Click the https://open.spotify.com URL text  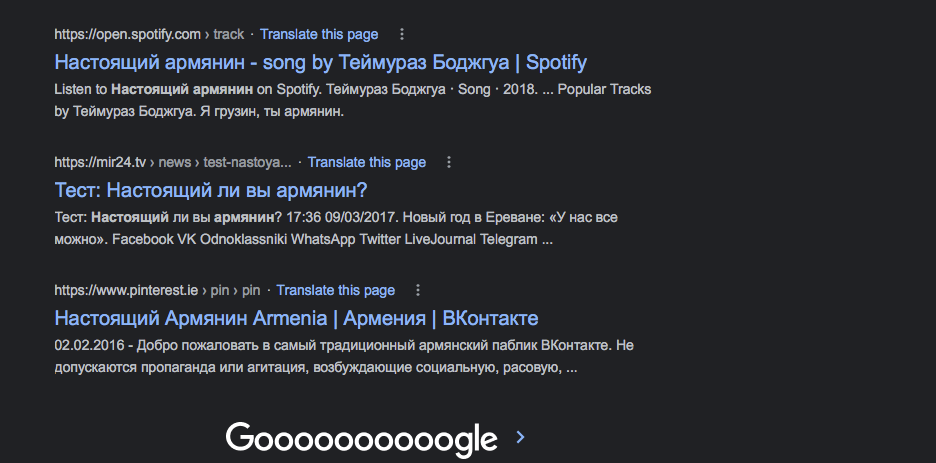pyautogui.click(x=127, y=35)
